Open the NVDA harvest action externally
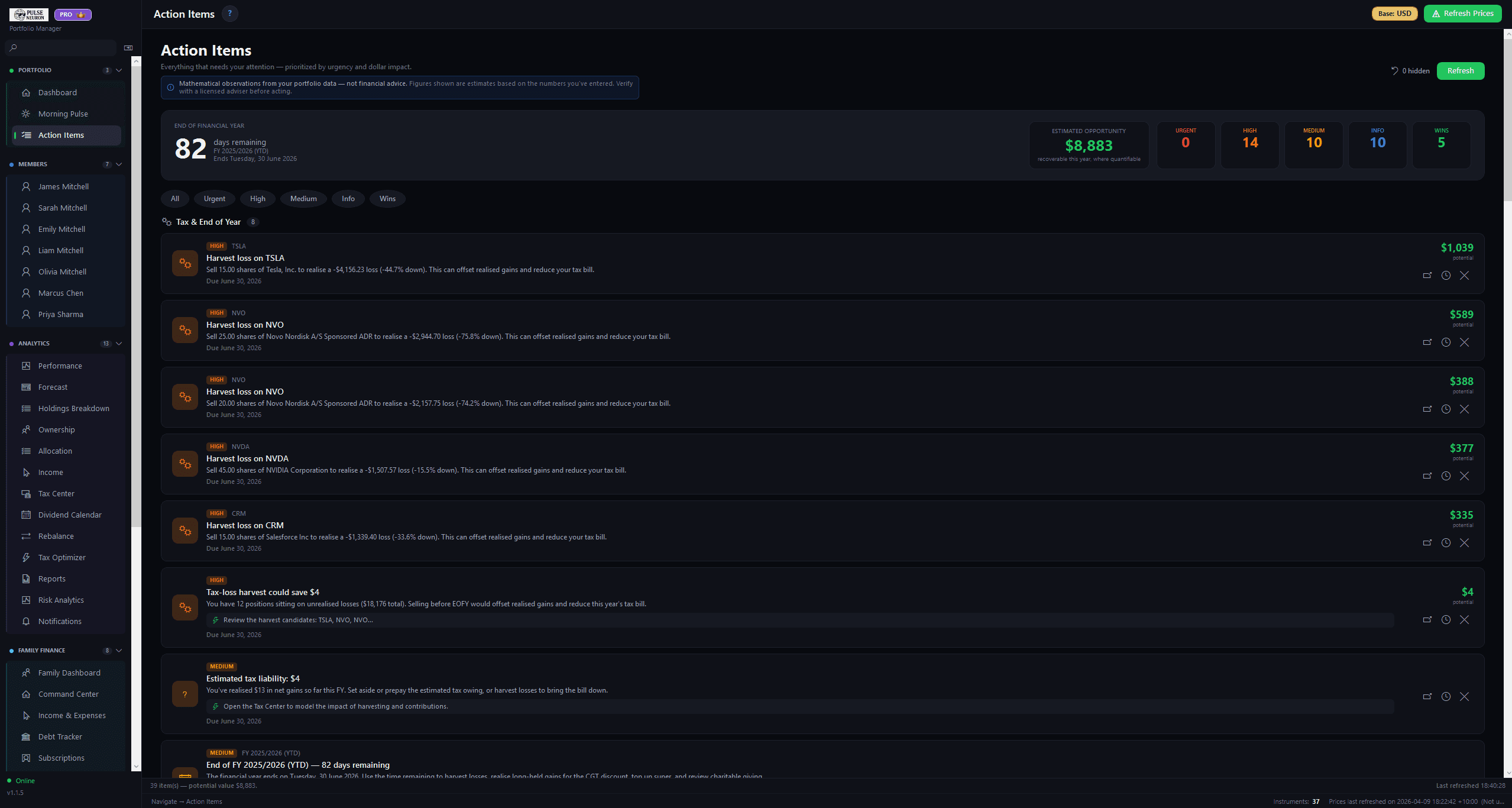Viewport: 1512px width, 808px height. [1427, 476]
